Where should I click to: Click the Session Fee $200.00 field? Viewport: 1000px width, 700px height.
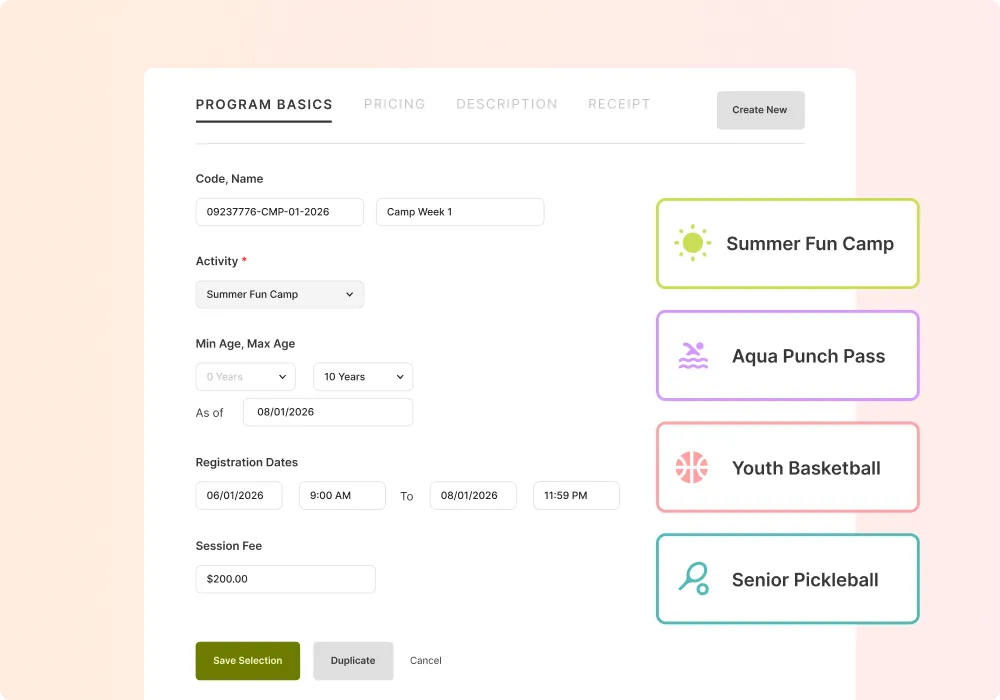pos(286,579)
